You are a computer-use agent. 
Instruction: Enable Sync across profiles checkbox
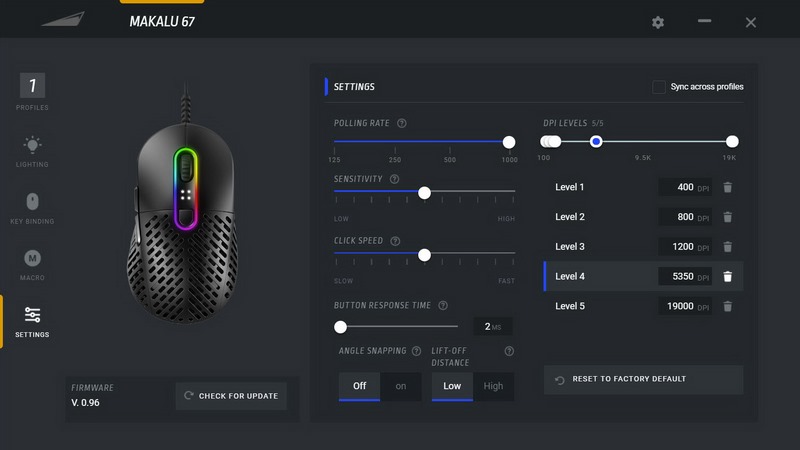(659, 87)
